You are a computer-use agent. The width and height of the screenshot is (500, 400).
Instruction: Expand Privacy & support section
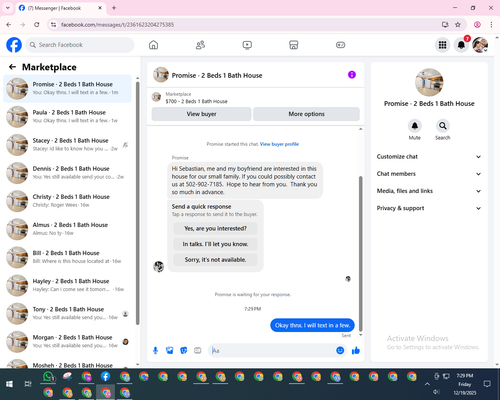[429, 208]
